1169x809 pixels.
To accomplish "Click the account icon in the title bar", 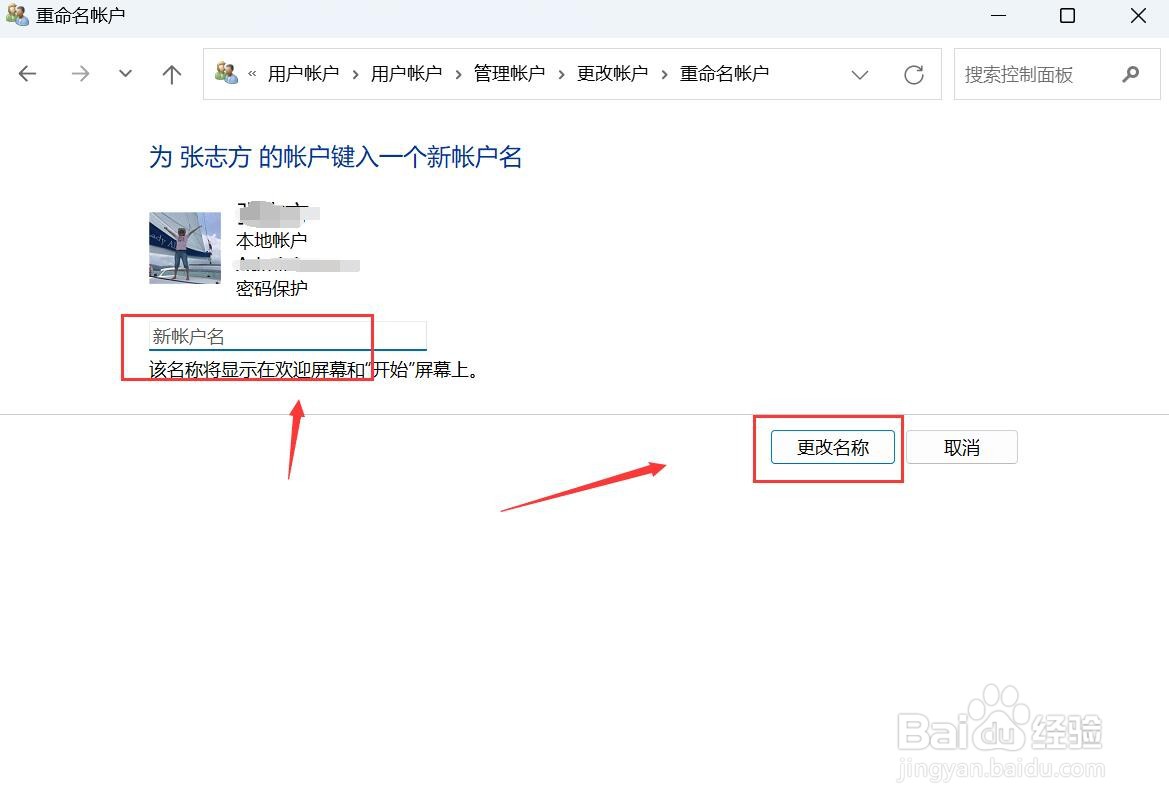I will coord(16,15).
